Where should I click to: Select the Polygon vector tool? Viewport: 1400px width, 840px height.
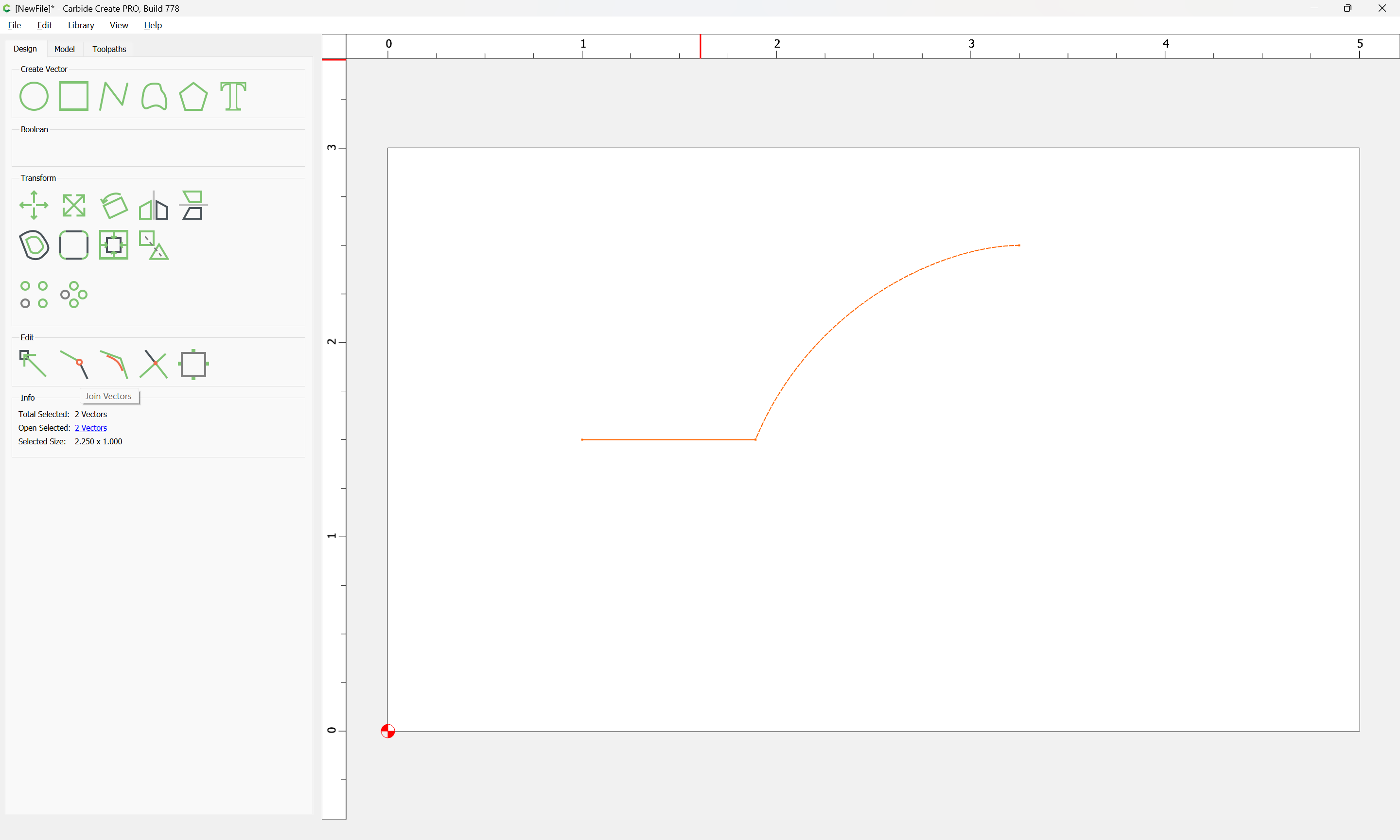tap(193, 96)
